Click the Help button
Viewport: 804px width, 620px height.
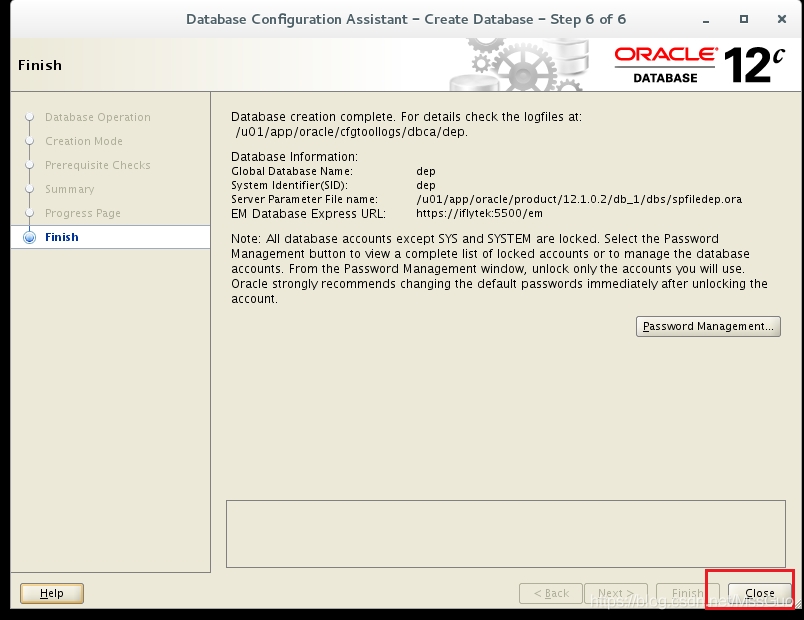(51, 593)
